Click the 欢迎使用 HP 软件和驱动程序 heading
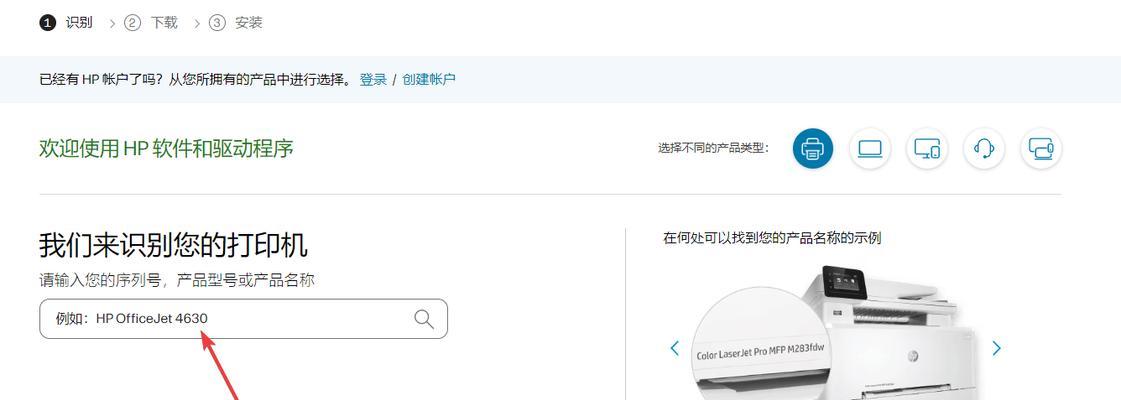This screenshot has width=1121, height=400. 166,149
